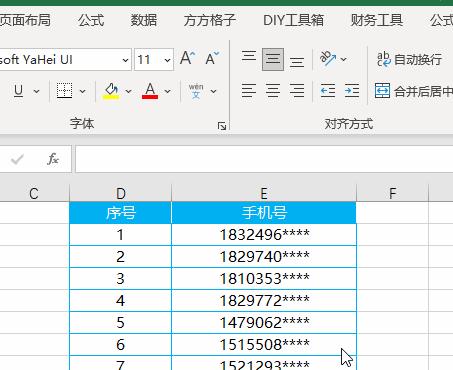Toggle underline formatting

(x=19, y=91)
